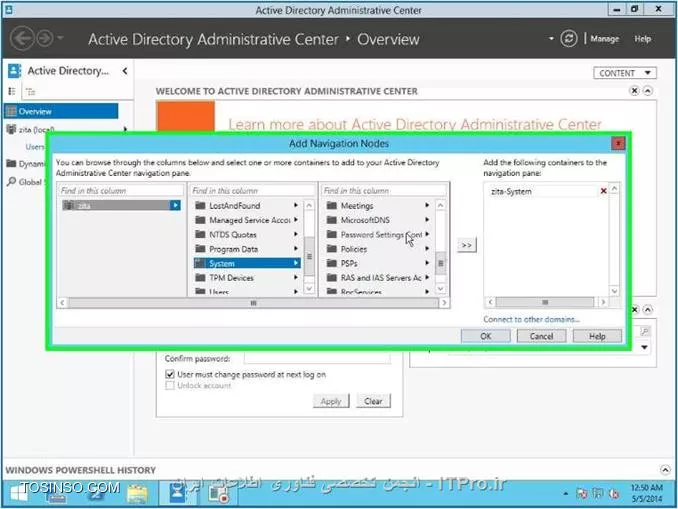Close the Welcome tile
Viewport: 678px width, 509px height.
click(x=634, y=91)
